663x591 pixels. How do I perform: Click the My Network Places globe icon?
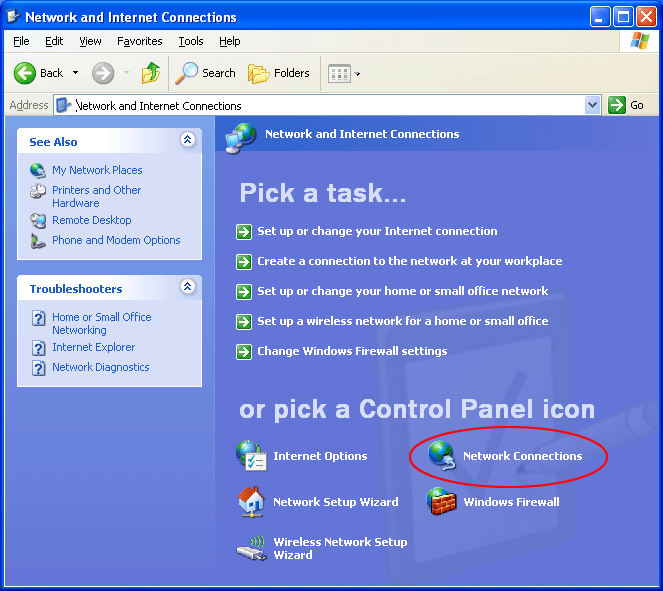[x=38, y=170]
